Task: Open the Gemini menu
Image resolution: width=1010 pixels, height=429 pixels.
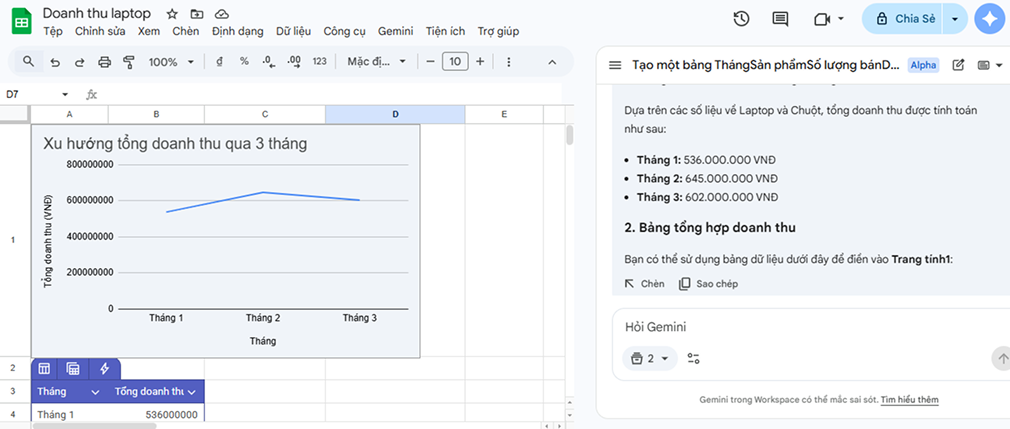Action: 396,31
